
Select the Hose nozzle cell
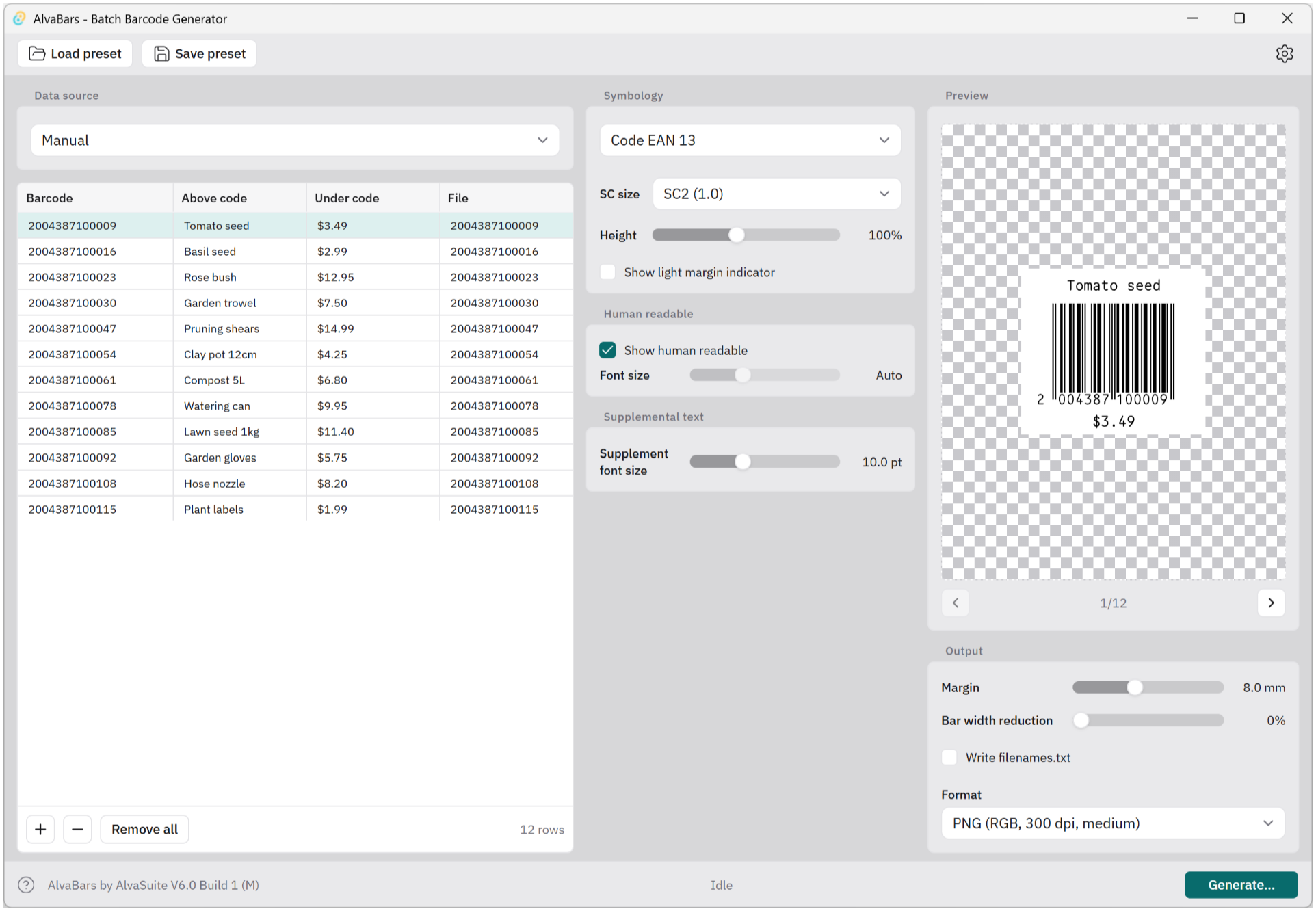pyautogui.click(x=239, y=484)
